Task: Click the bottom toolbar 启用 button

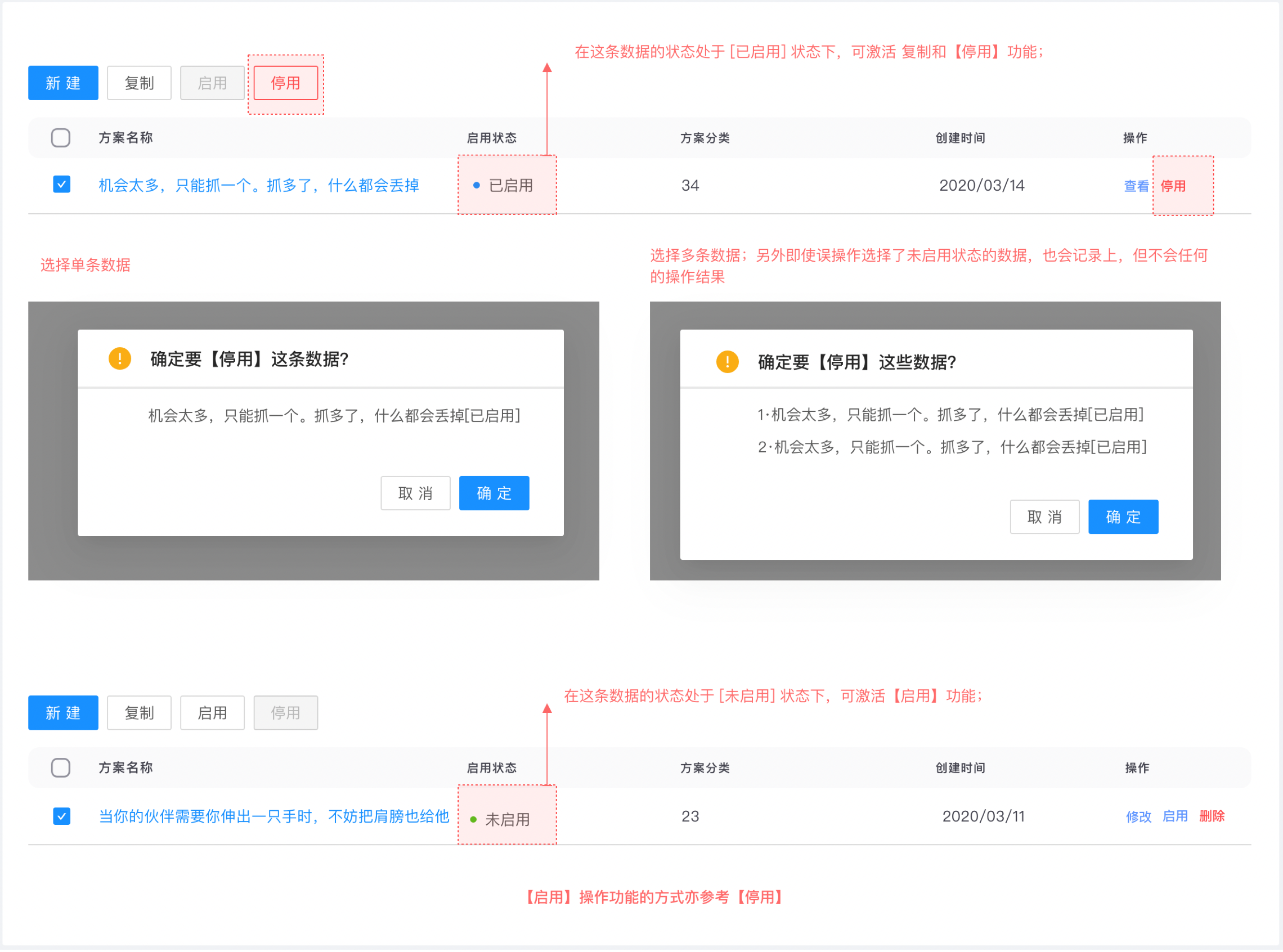Action: (x=213, y=714)
